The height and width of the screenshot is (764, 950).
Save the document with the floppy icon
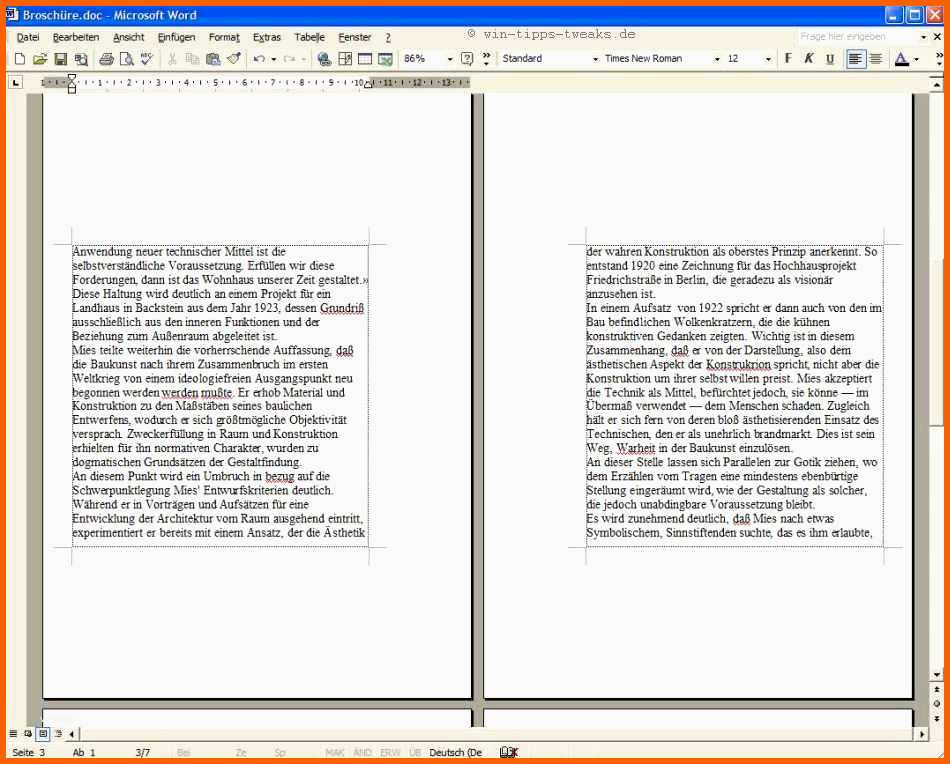(61, 59)
